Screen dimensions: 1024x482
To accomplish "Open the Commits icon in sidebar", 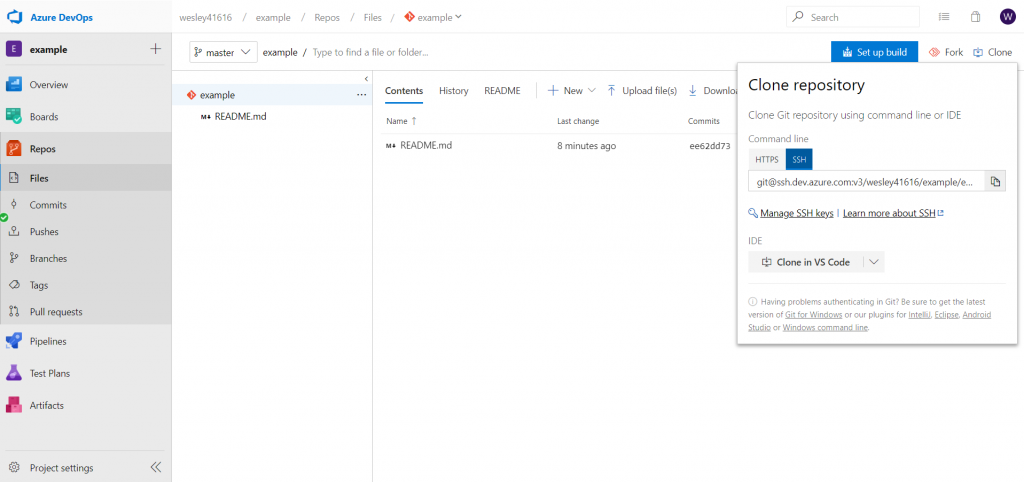I will pos(14,204).
